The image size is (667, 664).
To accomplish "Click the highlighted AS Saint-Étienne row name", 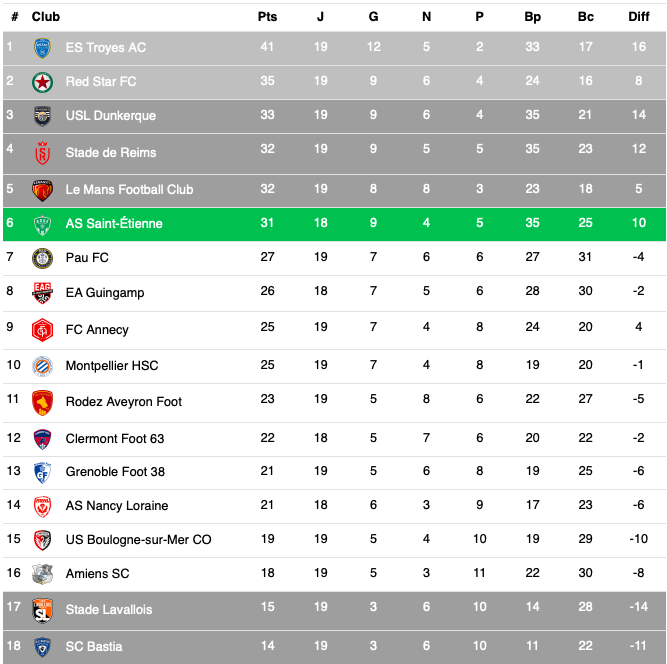I will [114, 224].
